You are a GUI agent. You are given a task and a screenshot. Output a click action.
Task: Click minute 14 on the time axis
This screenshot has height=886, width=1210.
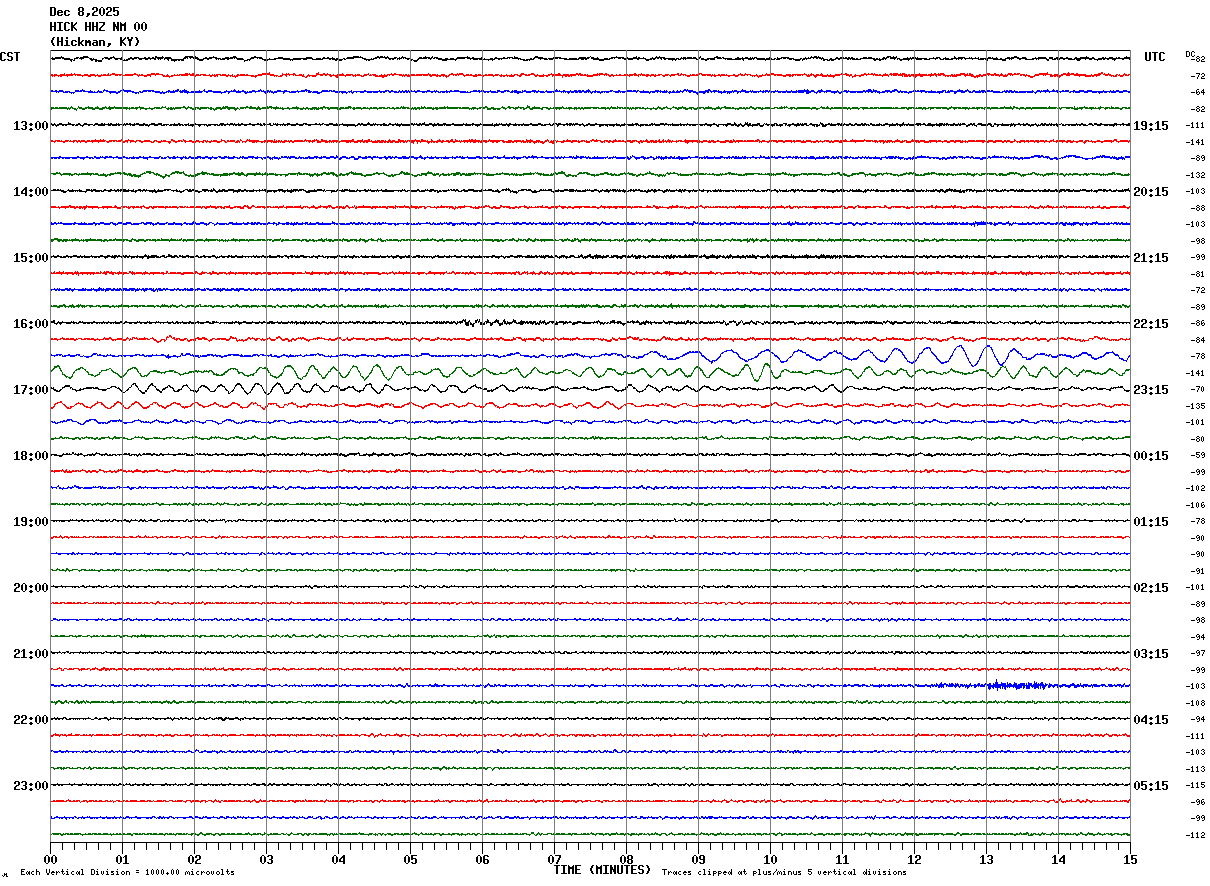(1058, 859)
